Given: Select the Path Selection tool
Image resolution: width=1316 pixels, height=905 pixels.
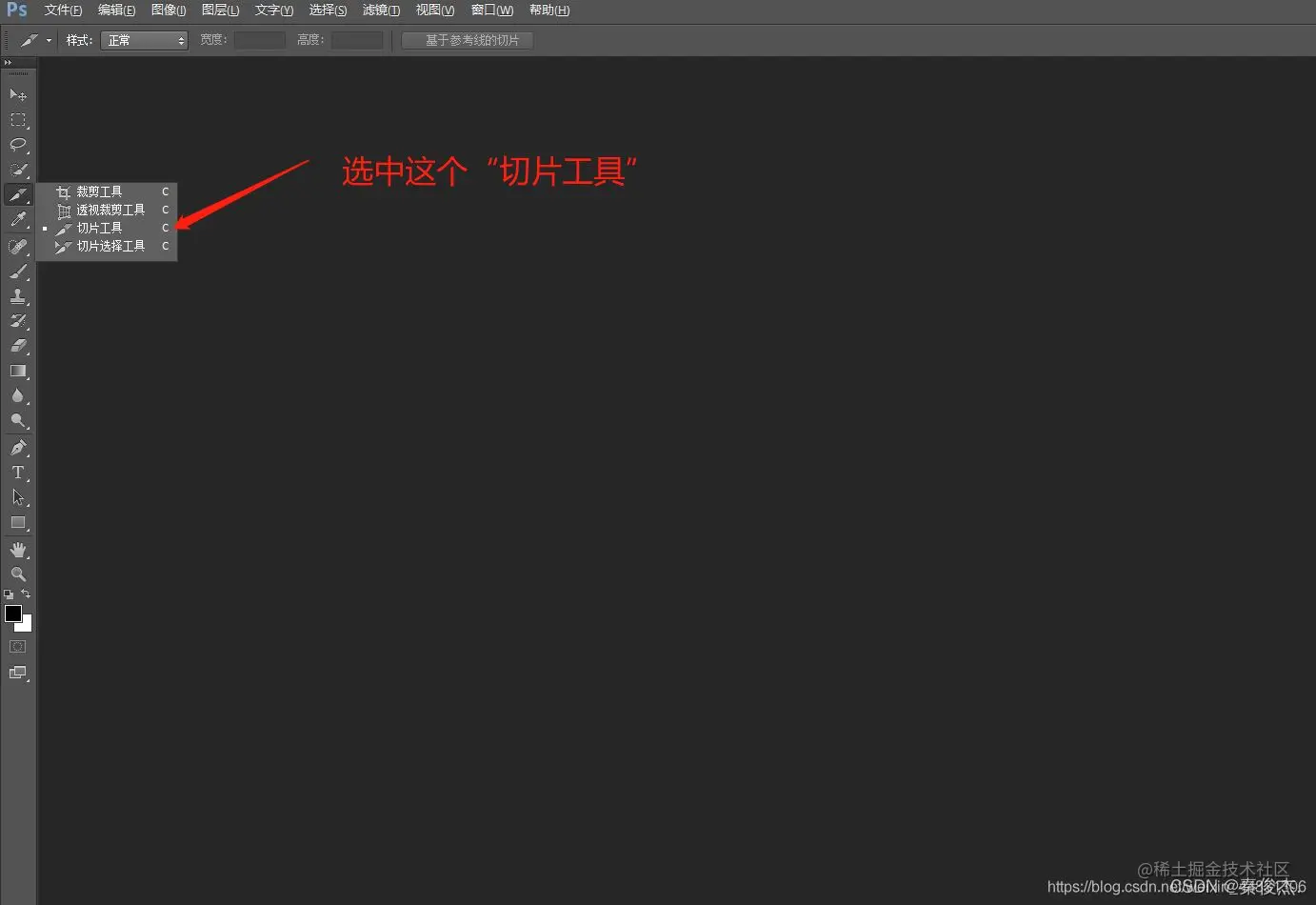Looking at the screenshot, I should pos(18,497).
